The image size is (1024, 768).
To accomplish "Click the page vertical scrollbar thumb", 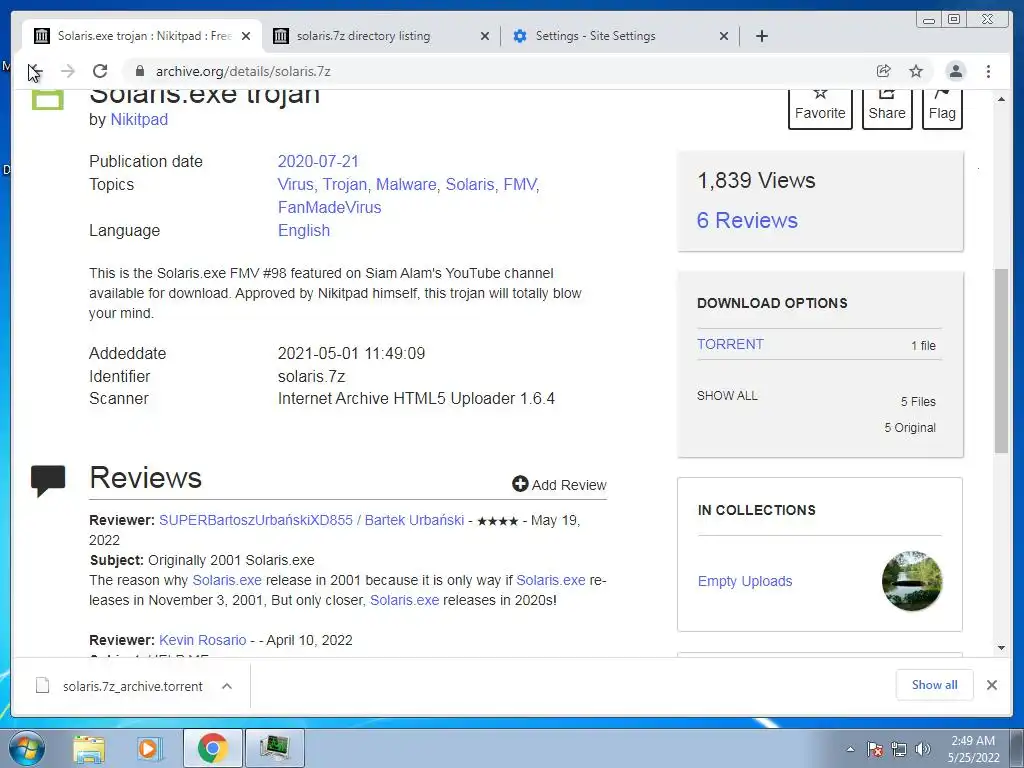I will pyautogui.click(x=1001, y=360).
